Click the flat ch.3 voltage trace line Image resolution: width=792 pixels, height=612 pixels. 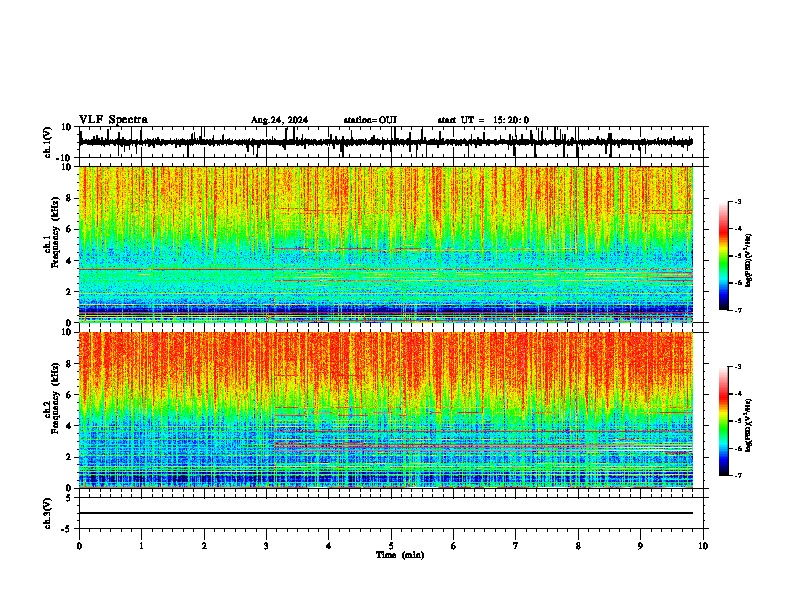[386, 513]
